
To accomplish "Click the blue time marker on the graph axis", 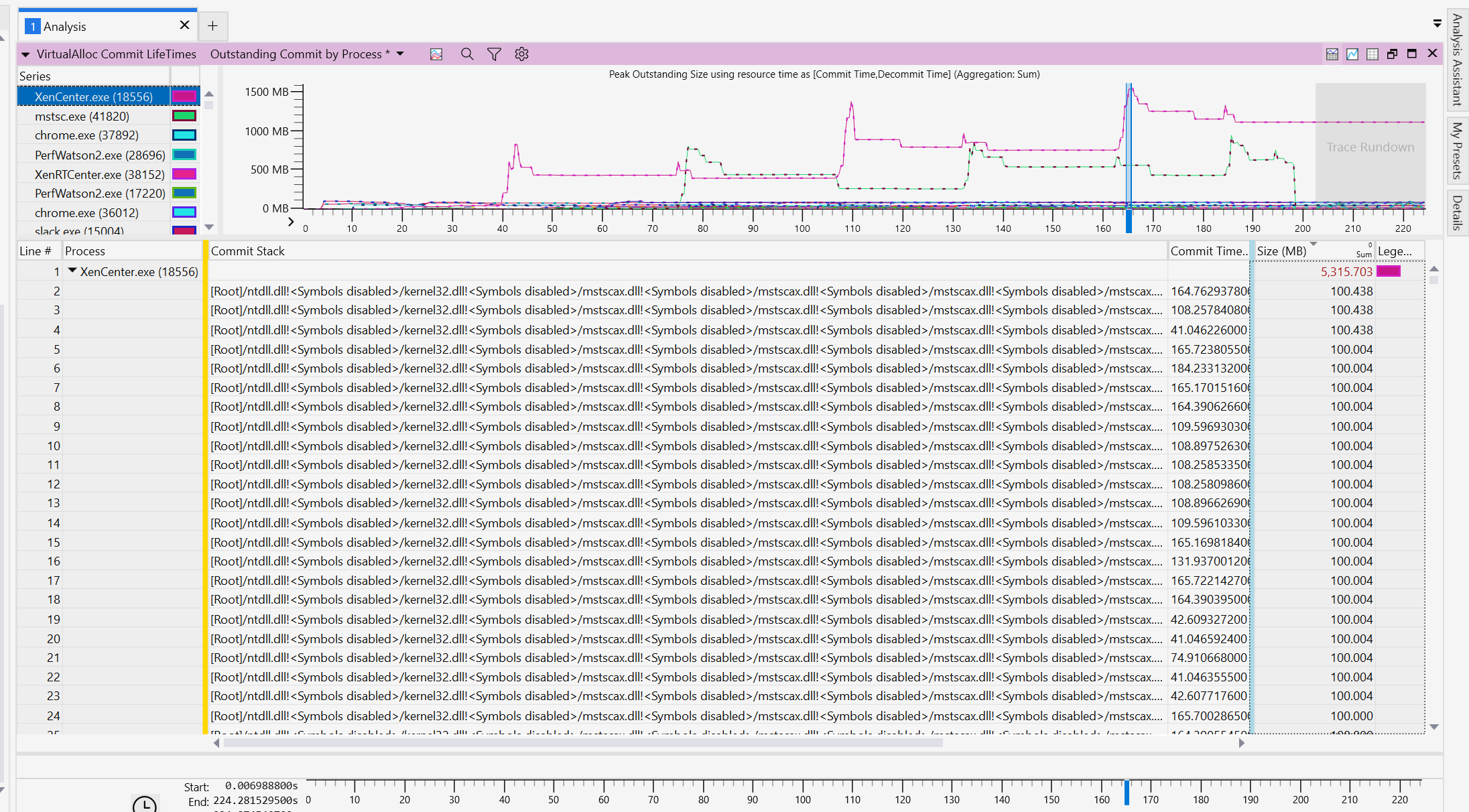I will (1129, 221).
